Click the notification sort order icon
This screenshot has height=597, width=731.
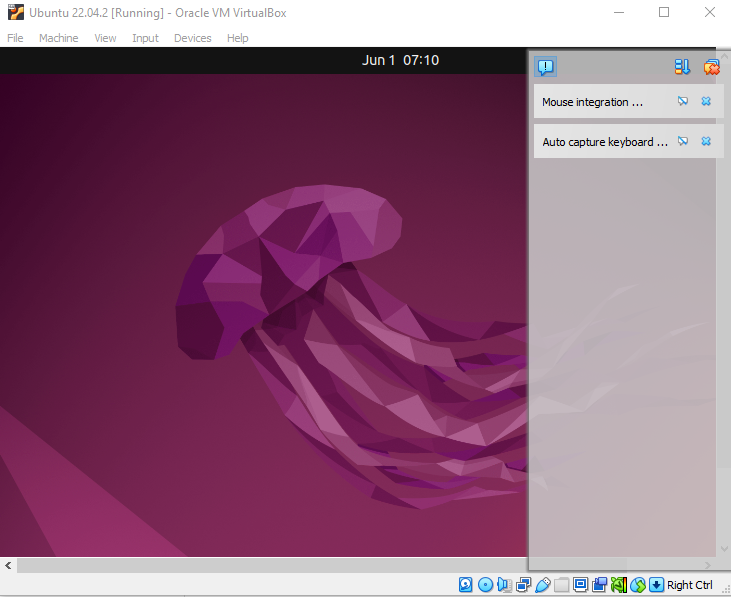coord(682,67)
